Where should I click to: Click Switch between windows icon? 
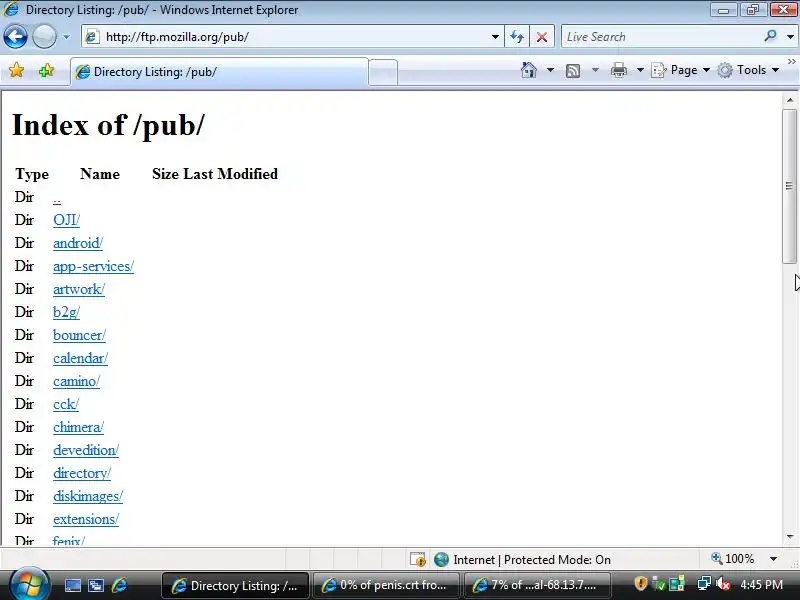[96, 586]
